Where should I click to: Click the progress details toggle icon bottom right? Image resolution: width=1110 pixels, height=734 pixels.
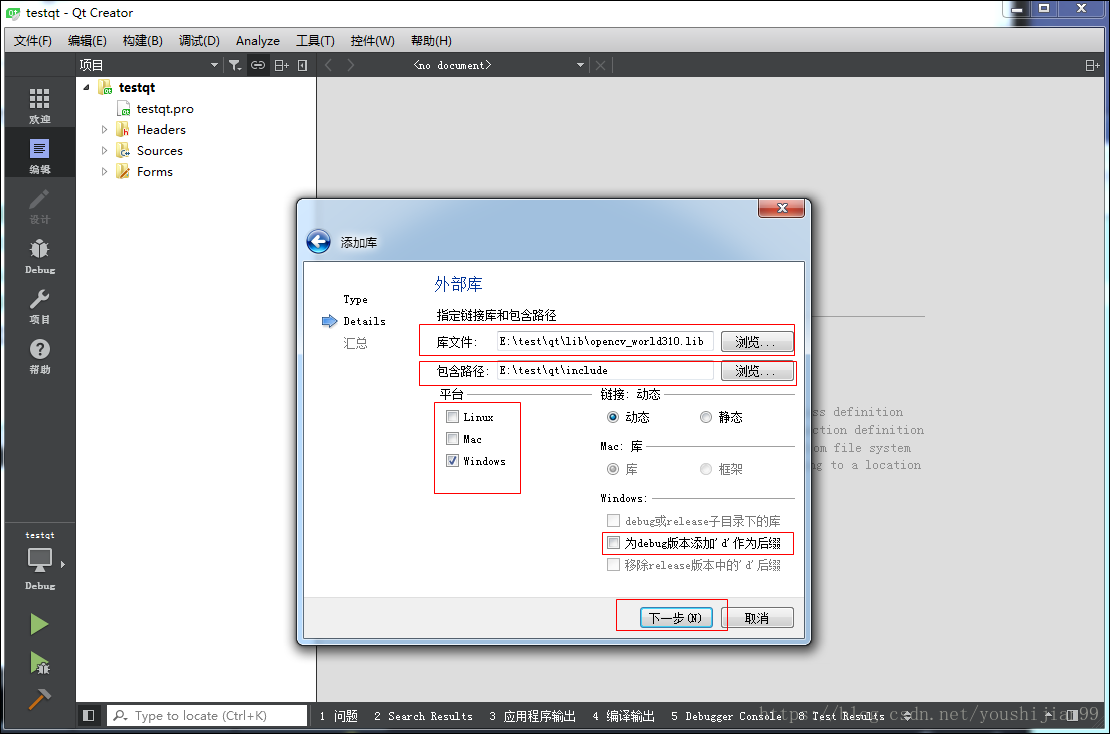1072,716
